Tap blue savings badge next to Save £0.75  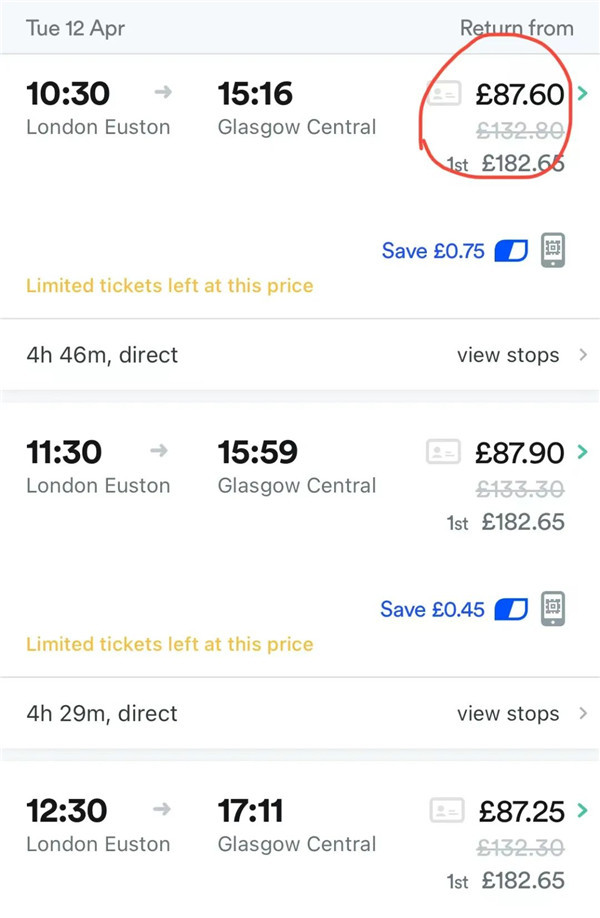[x=511, y=251]
